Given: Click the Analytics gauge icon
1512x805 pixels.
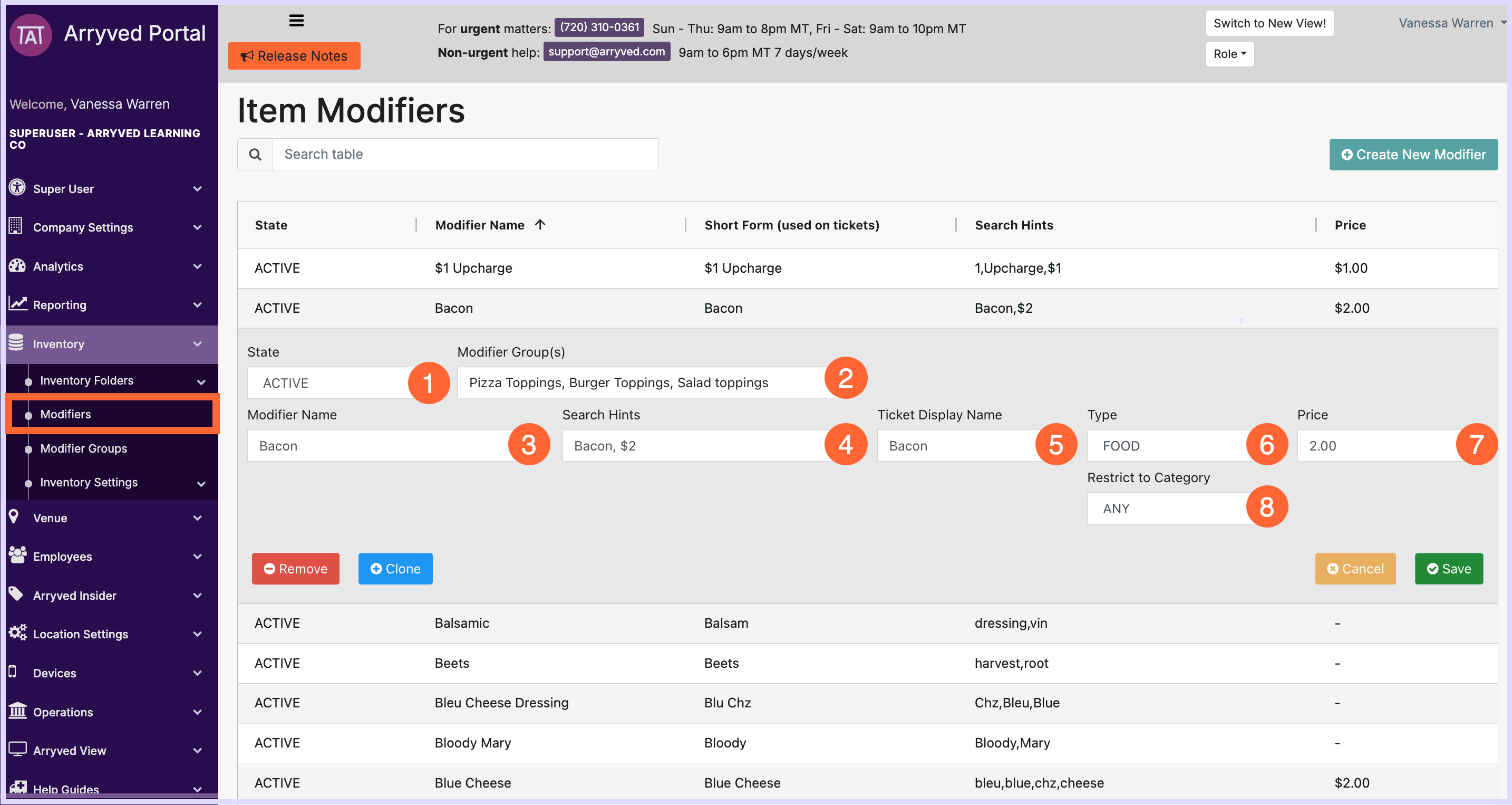Looking at the screenshot, I should click(x=17, y=265).
